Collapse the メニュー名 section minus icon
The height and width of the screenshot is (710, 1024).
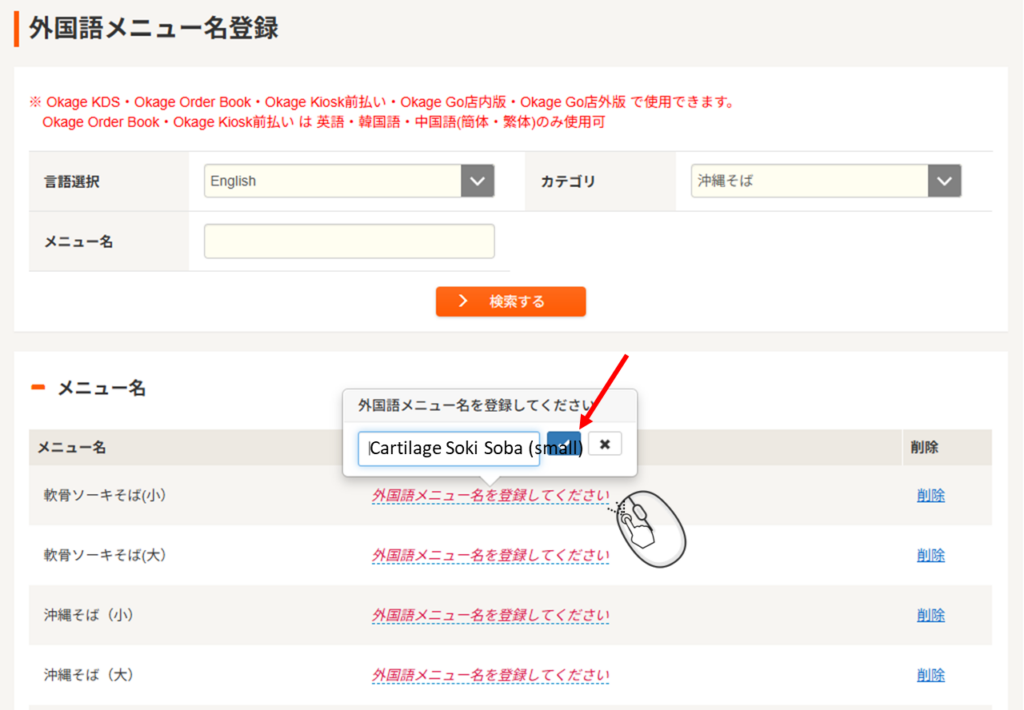click(x=38, y=388)
